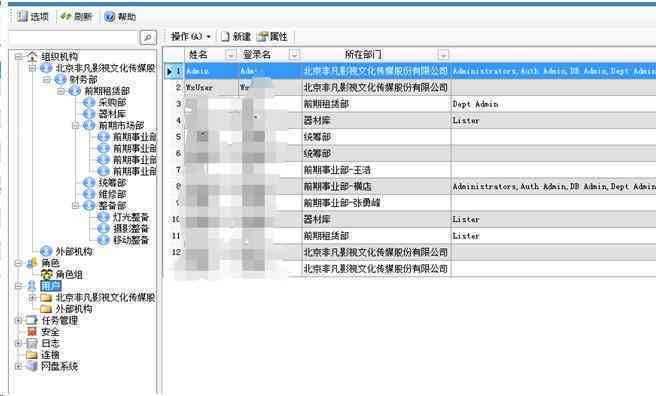Select the WxUser name cell in row 2
Screen dimensions: 656x396
(x=212, y=87)
